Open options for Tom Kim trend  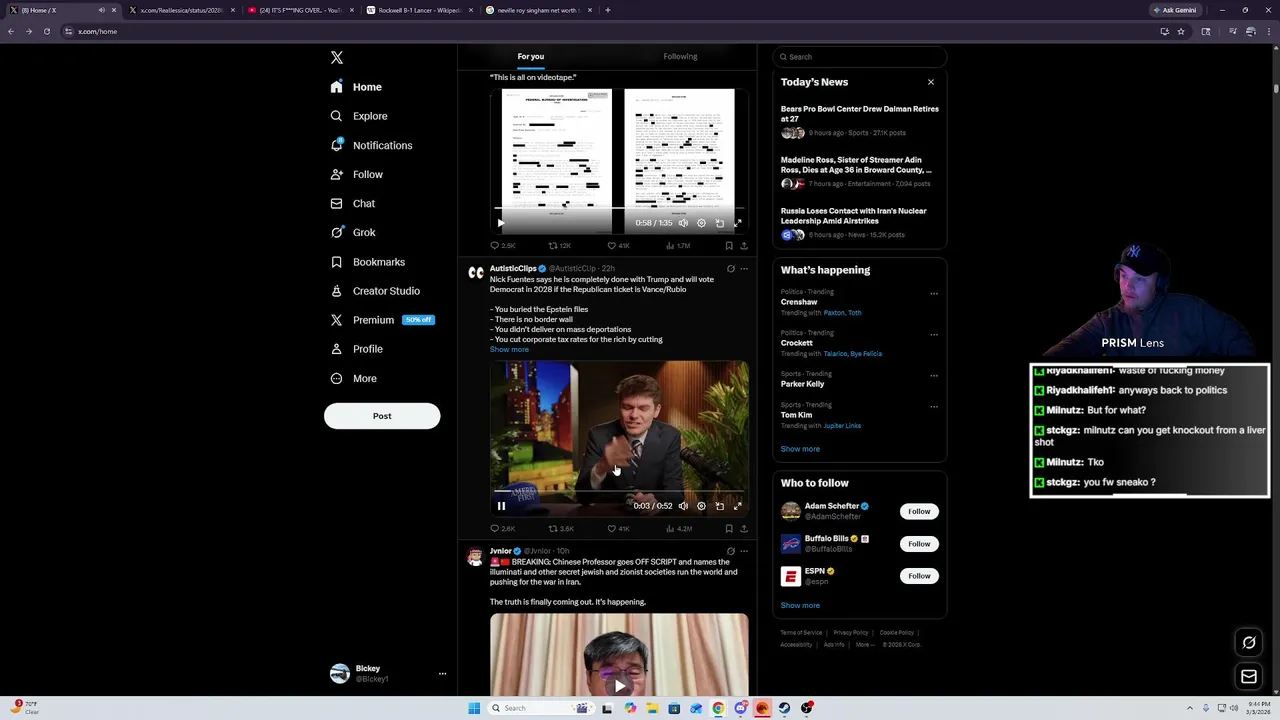click(934, 406)
